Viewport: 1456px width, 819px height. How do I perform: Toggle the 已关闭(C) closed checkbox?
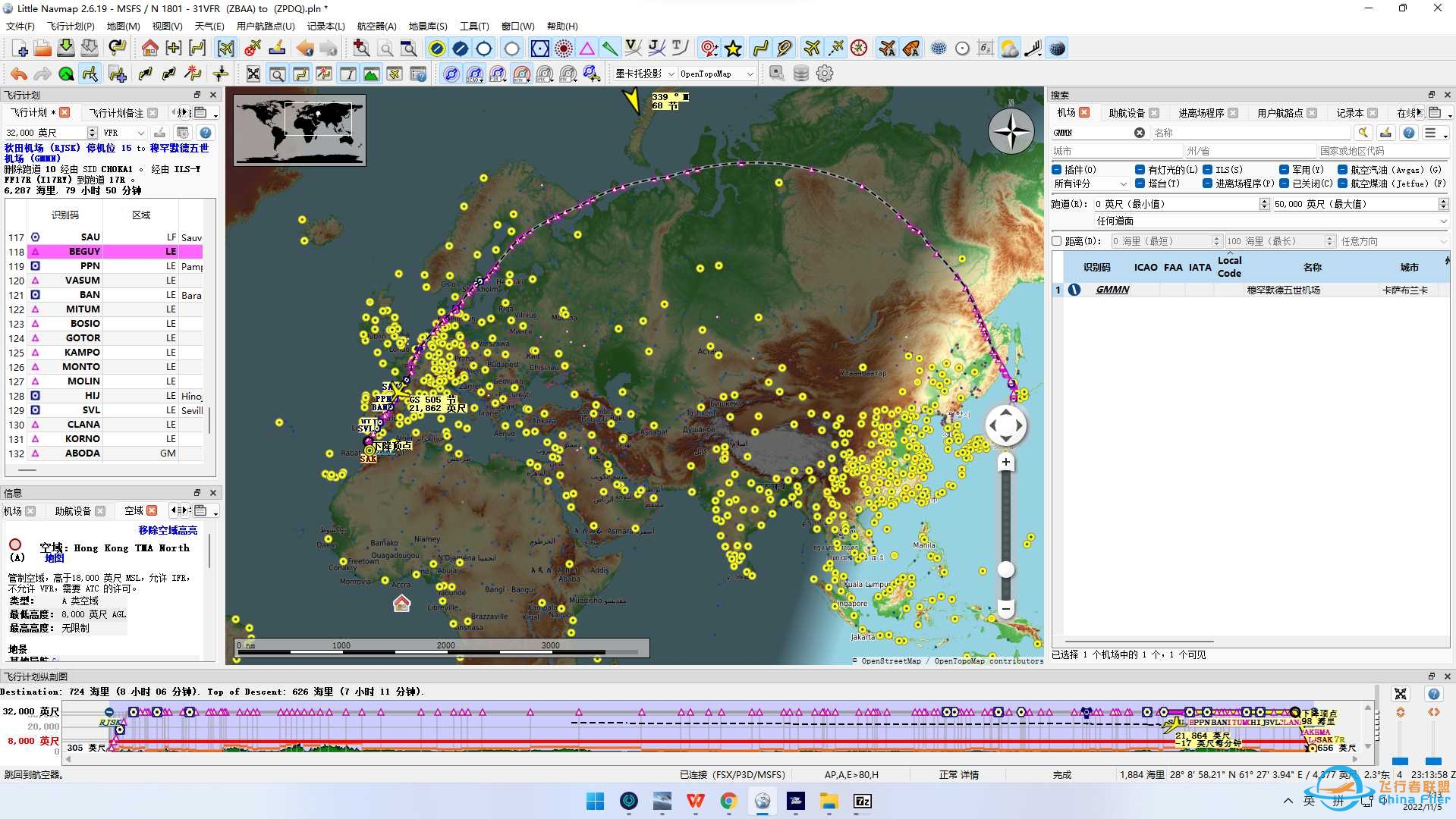pyautogui.click(x=1284, y=183)
